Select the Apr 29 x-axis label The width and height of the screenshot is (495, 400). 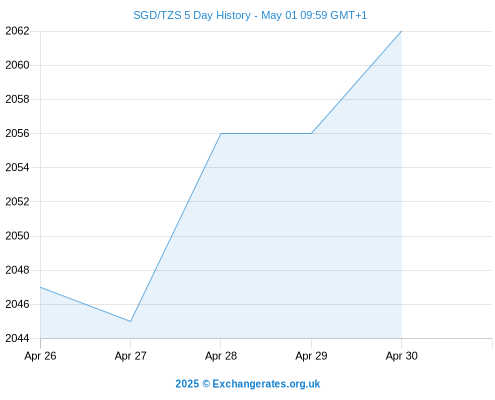(311, 356)
